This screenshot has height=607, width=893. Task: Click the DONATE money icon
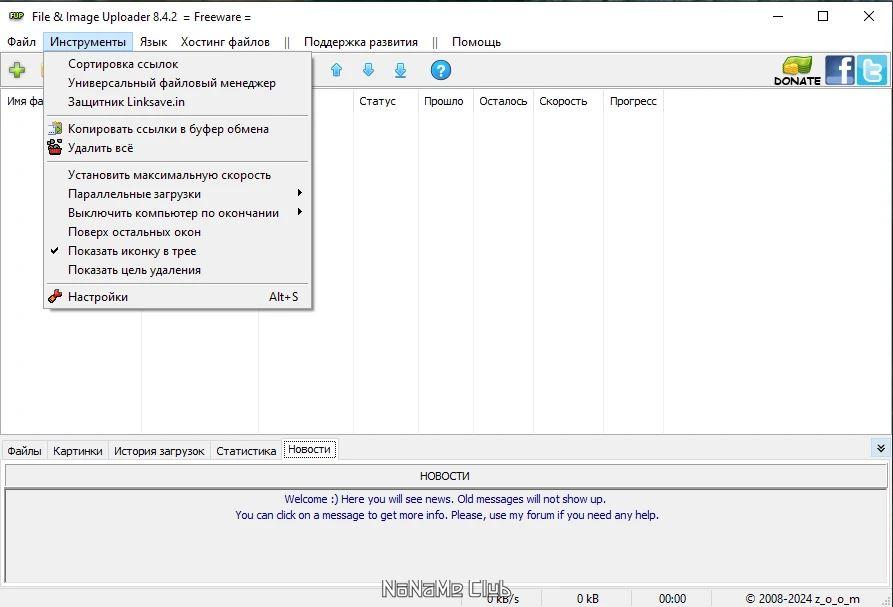(x=797, y=71)
